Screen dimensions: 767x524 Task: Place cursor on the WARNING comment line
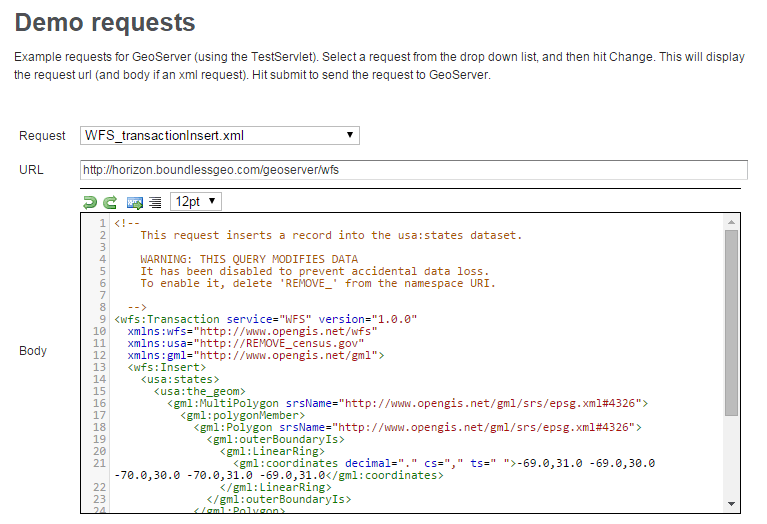(248, 259)
